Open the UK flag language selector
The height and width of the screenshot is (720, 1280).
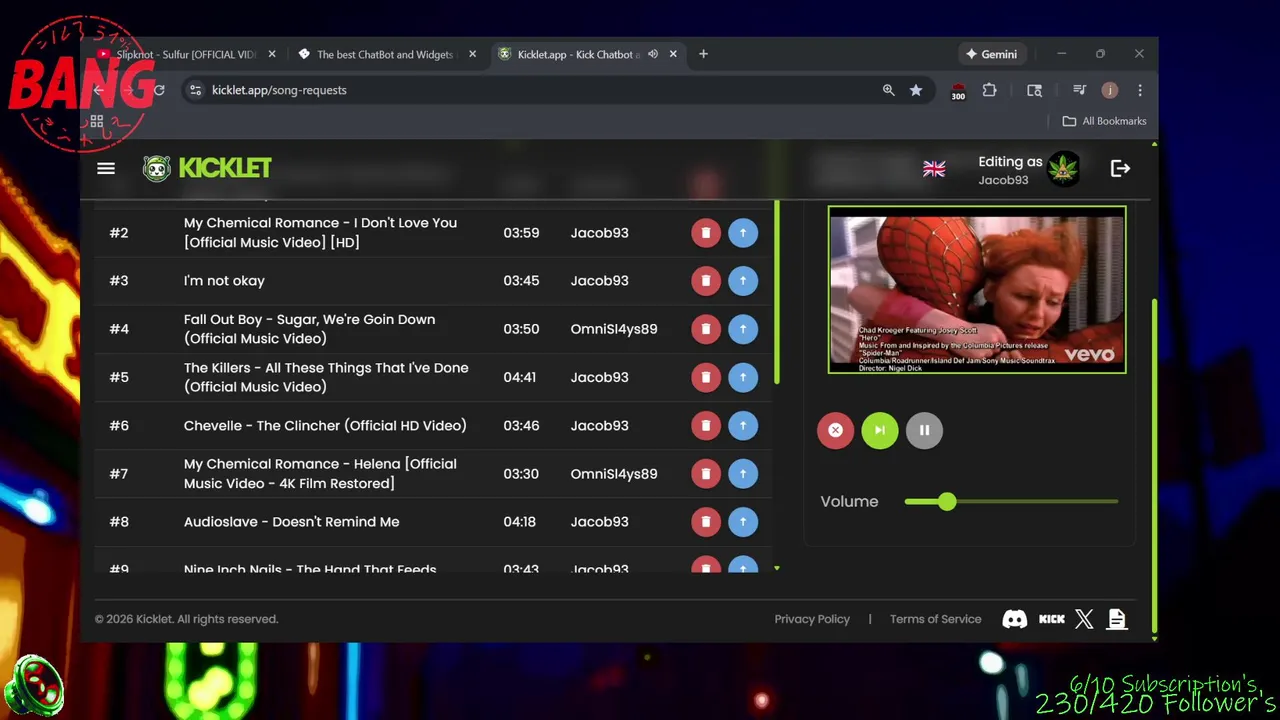click(934, 169)
